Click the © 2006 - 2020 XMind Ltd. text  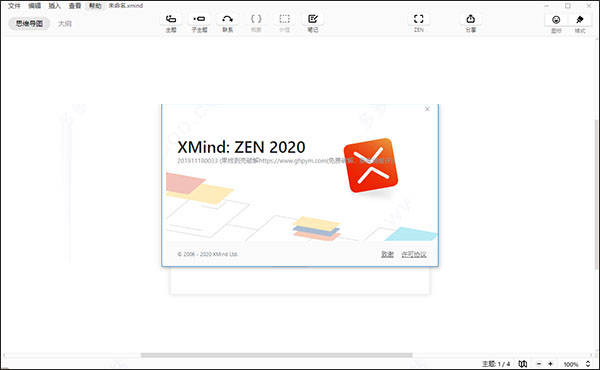point(207,254)
